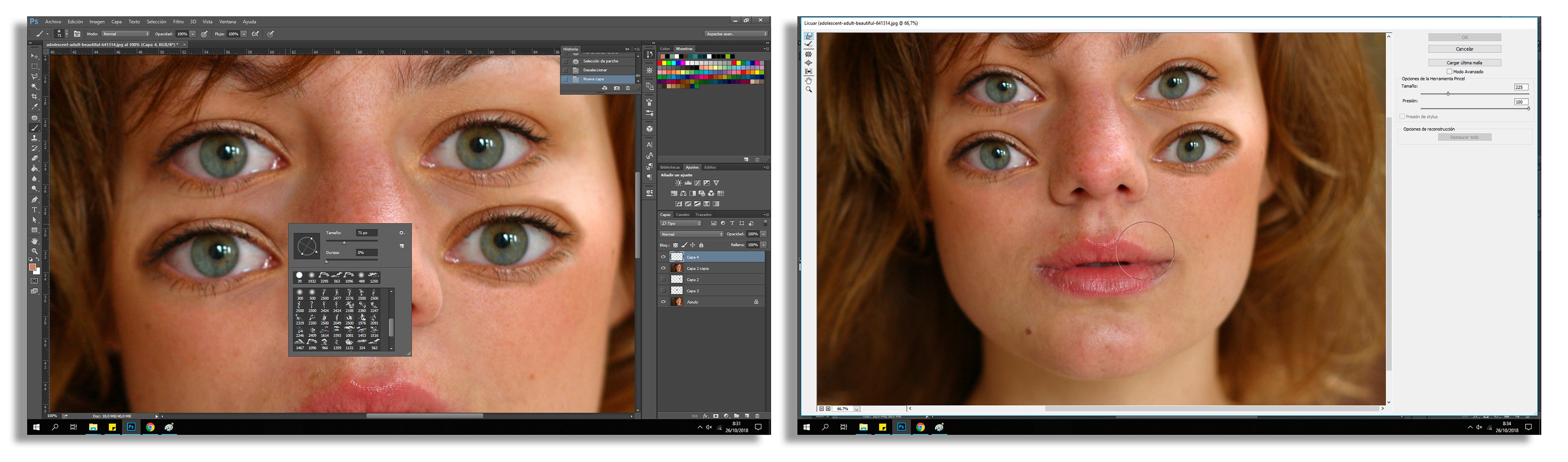Hide the Capa 4 layer
This screenshot has width=1568, height=462.
(x=663, y=257)
